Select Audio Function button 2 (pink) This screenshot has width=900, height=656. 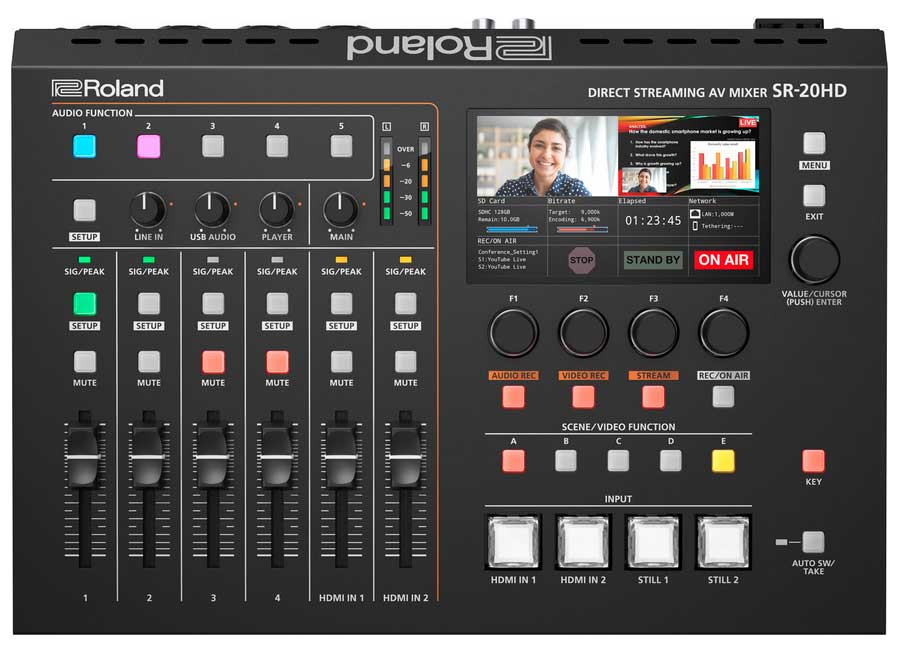click(149, 146)
